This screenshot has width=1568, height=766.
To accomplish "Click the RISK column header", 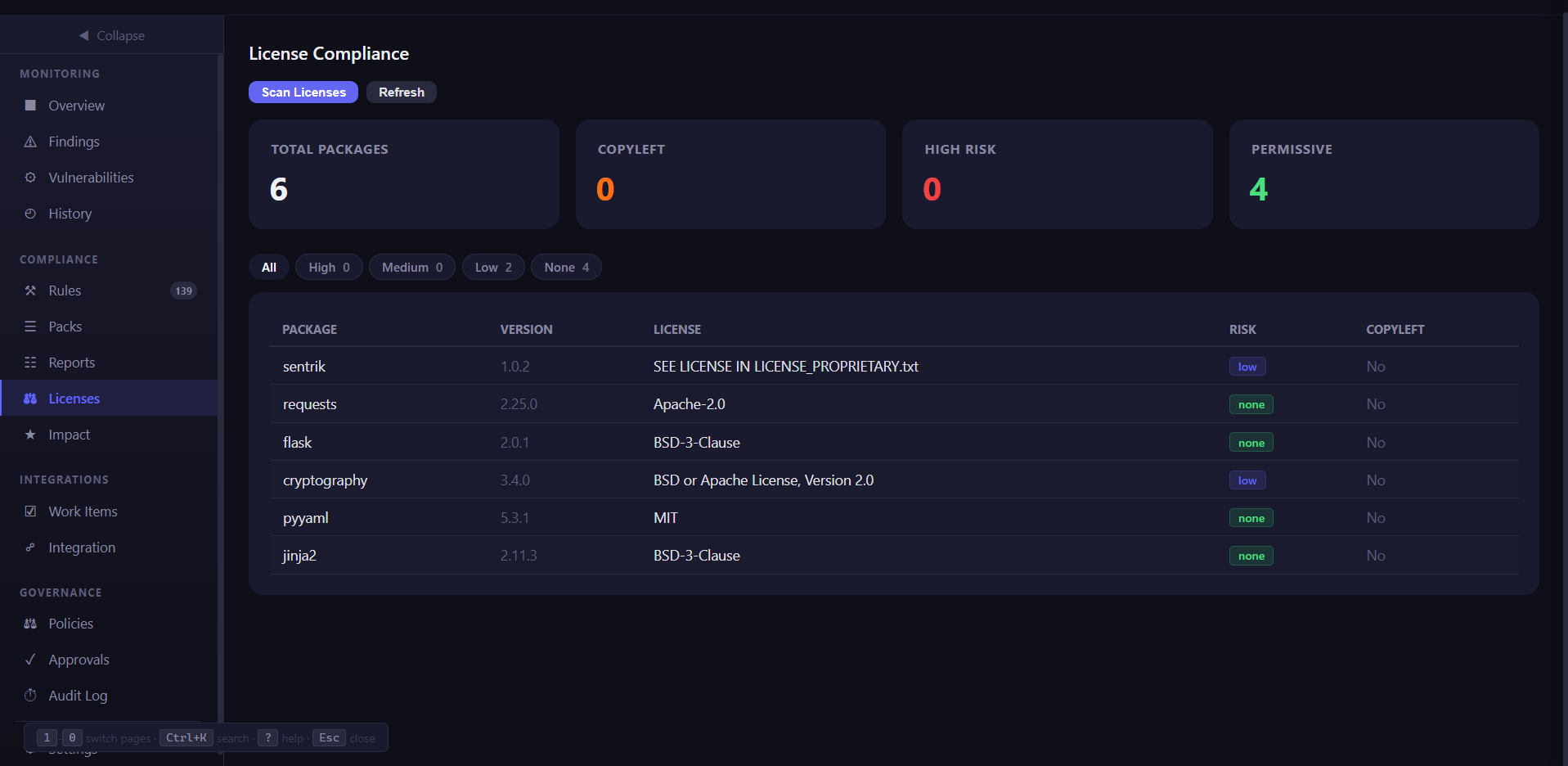I will coord(1242,330).
